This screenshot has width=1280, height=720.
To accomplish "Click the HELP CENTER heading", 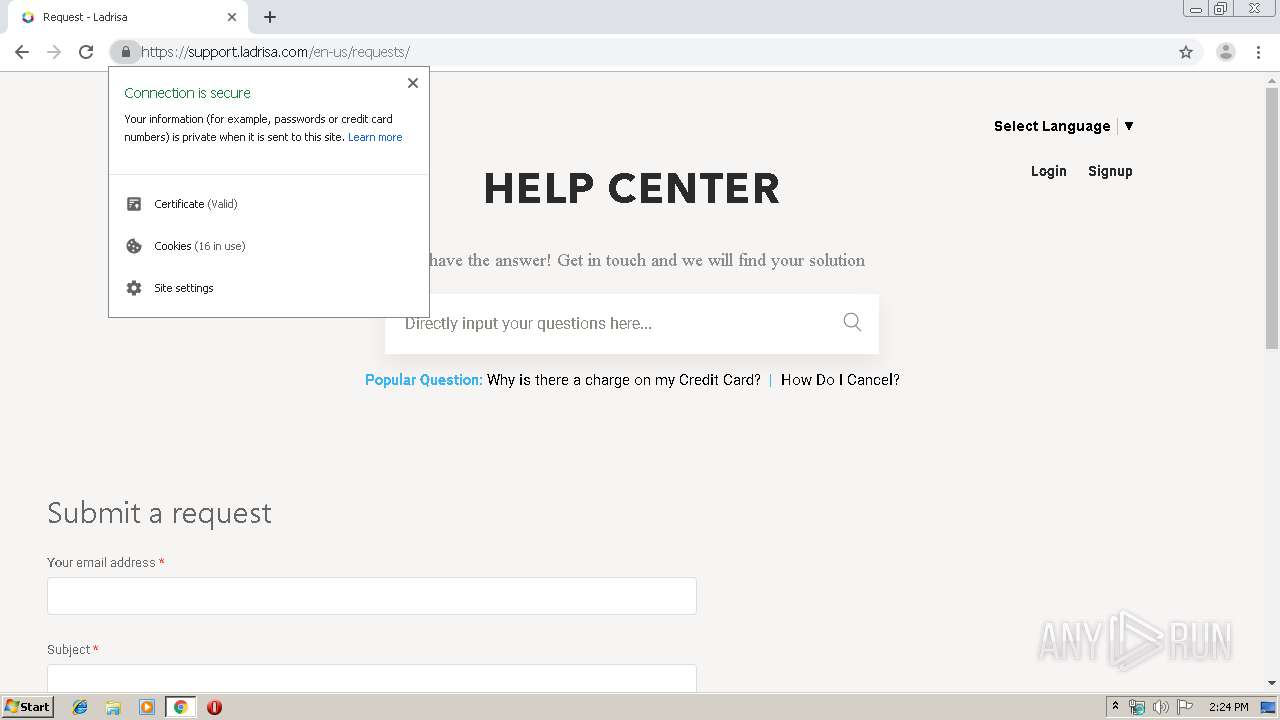I will [x=632, y=188].
